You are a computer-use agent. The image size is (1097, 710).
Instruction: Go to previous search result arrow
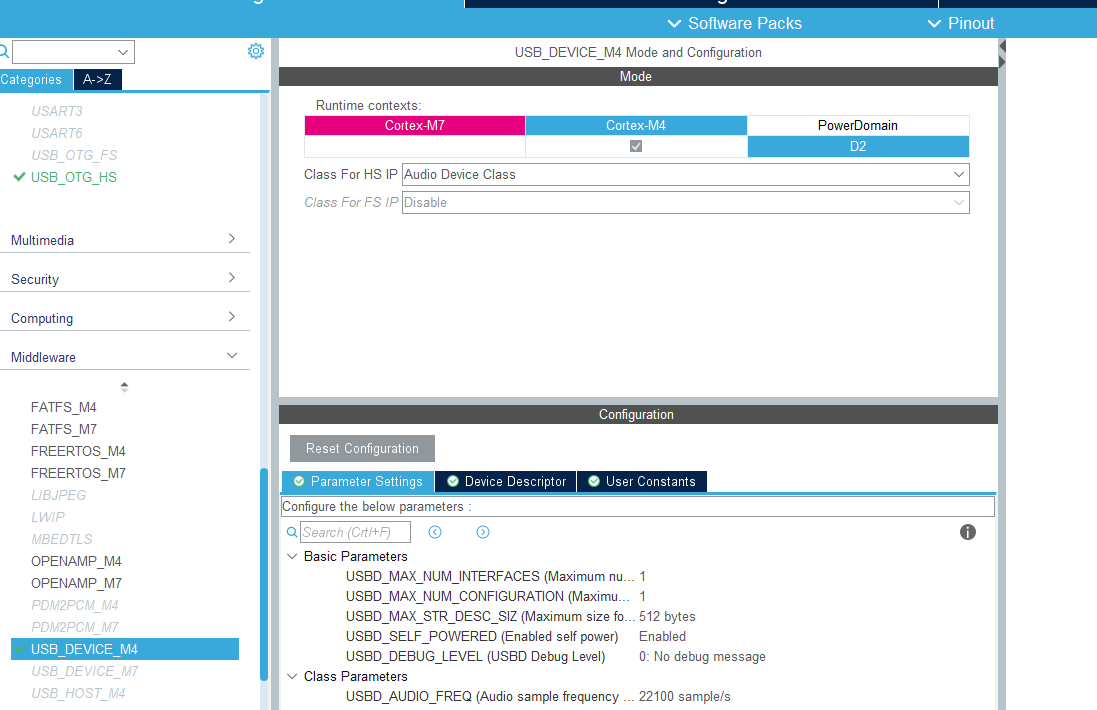point(435,532)
